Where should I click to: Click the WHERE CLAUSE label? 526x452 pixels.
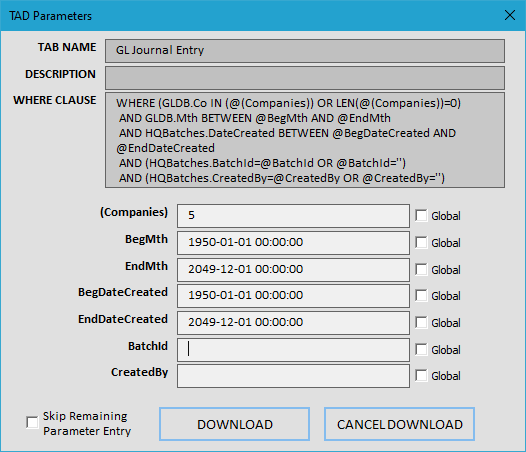(55, 100)
